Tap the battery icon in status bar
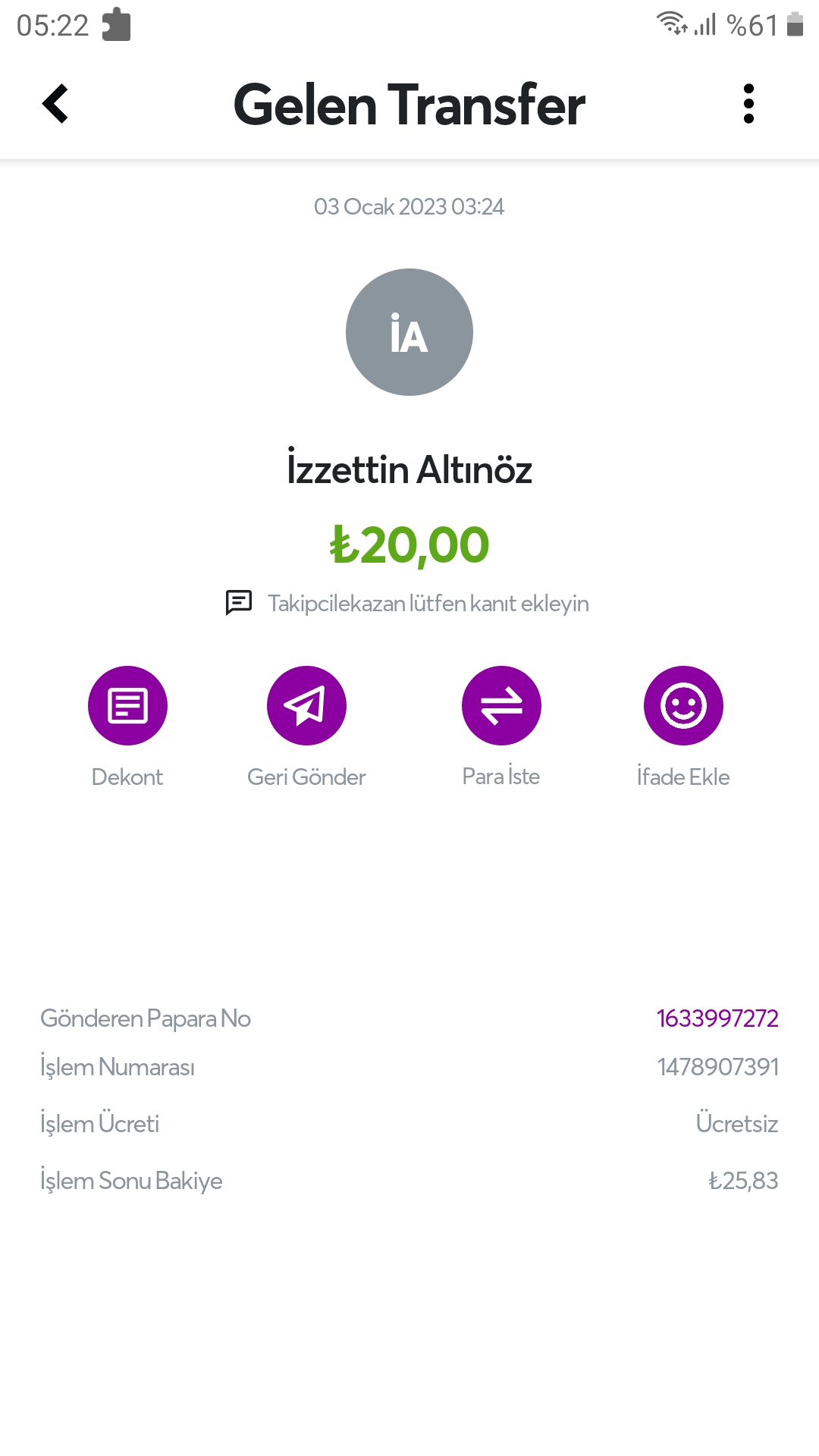The height and width of the screenshot is (1456, 819). pyautogui.click(x=795, y=25)
